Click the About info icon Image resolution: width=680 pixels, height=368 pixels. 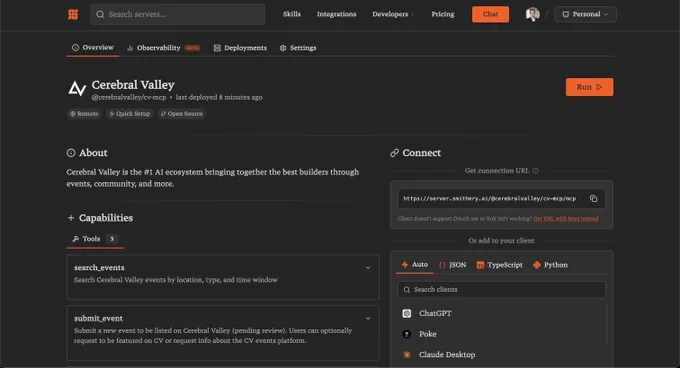[x=71, y=153]
